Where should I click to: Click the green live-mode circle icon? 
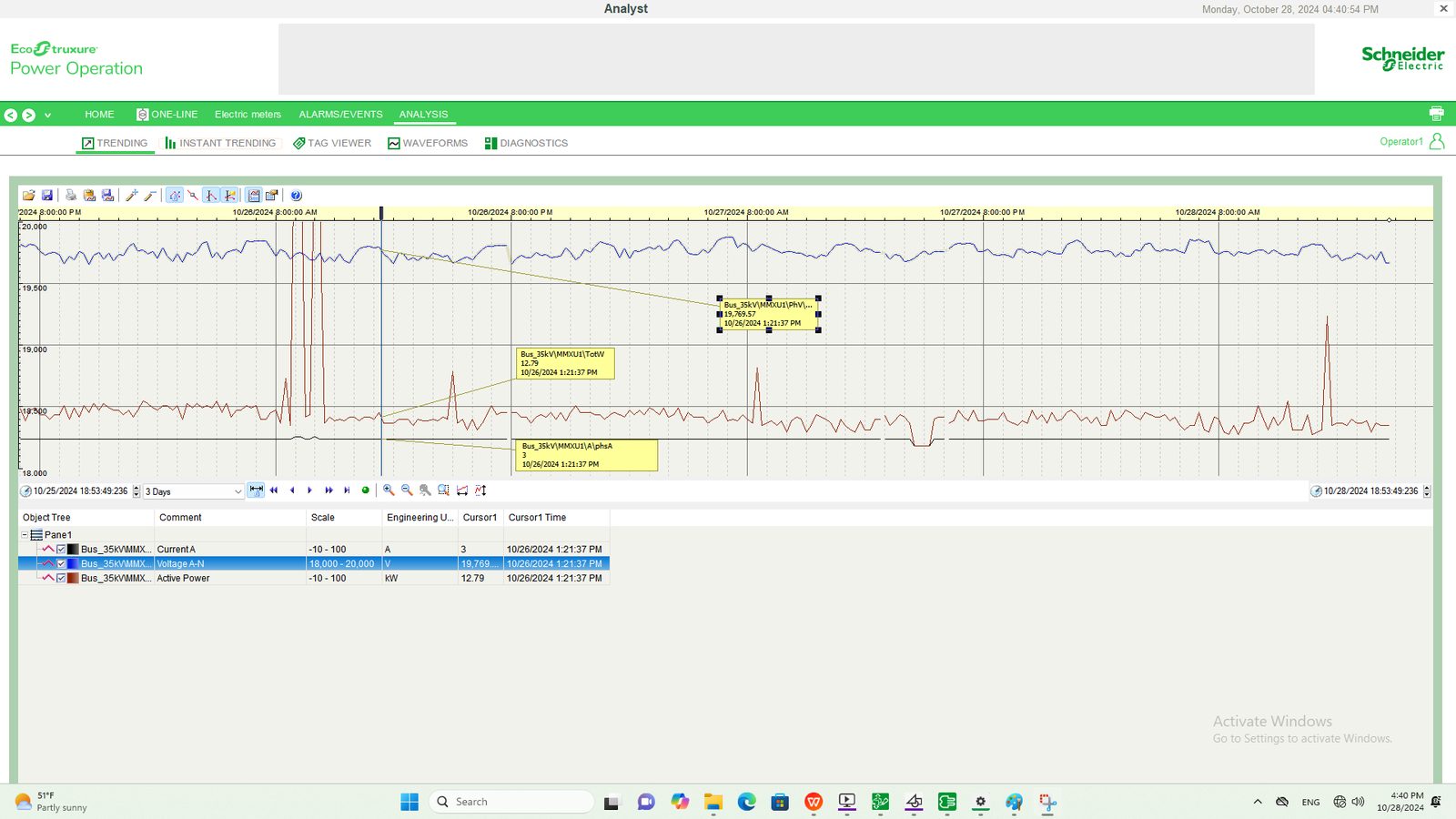tap(366, 490)
